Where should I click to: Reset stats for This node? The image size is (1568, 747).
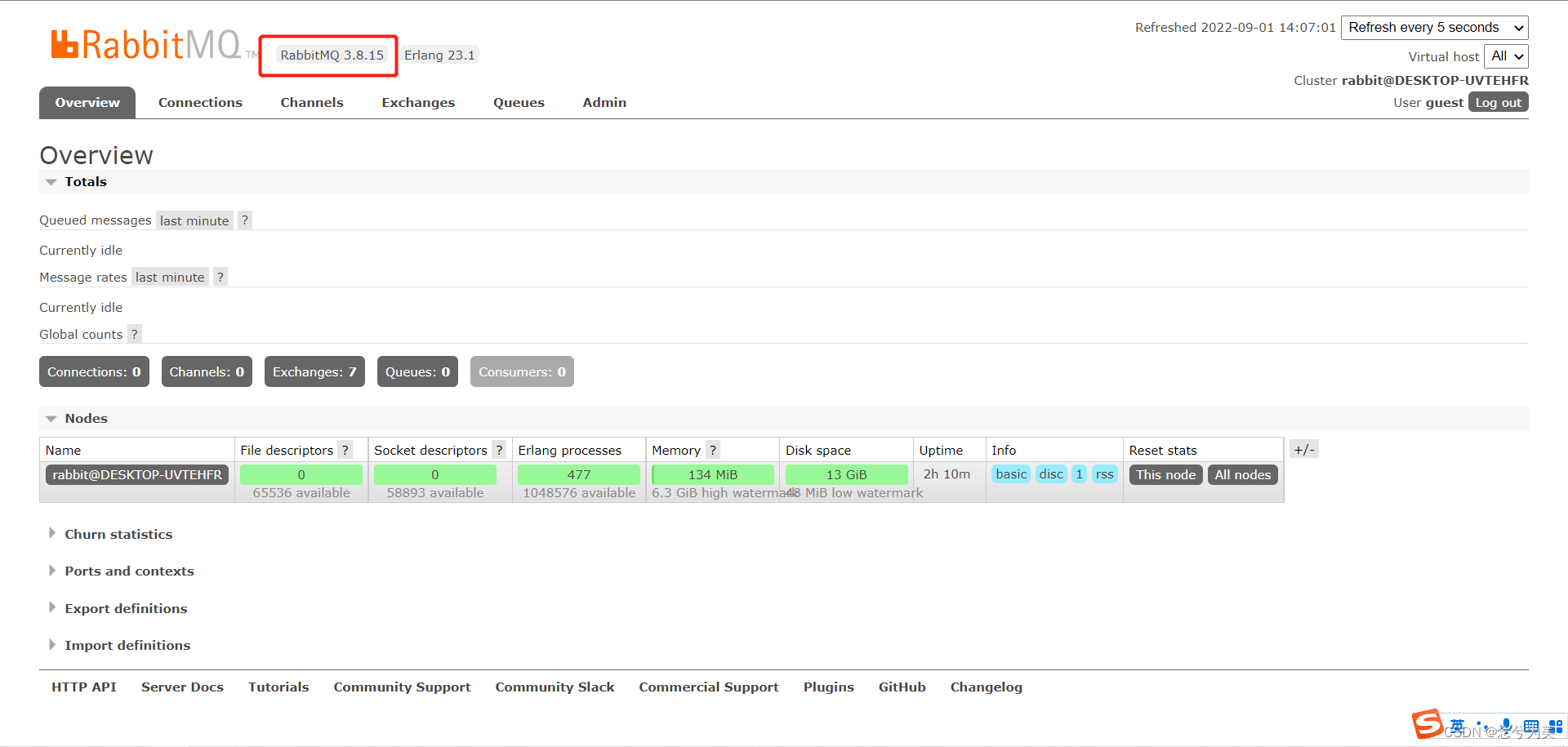(x=1165, y=475)
